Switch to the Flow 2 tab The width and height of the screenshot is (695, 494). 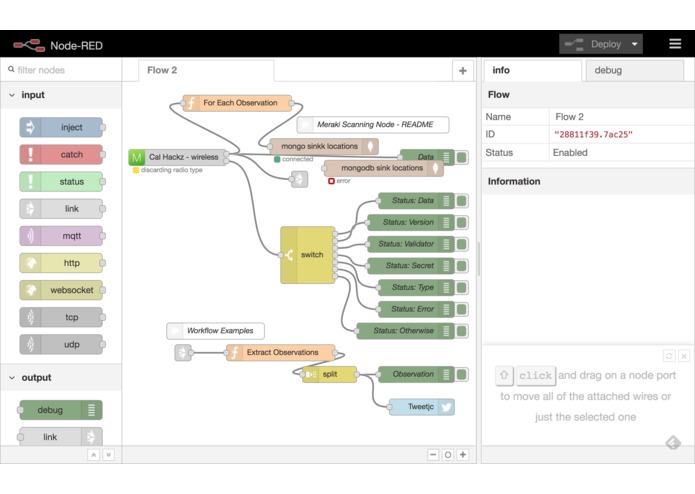206,70
